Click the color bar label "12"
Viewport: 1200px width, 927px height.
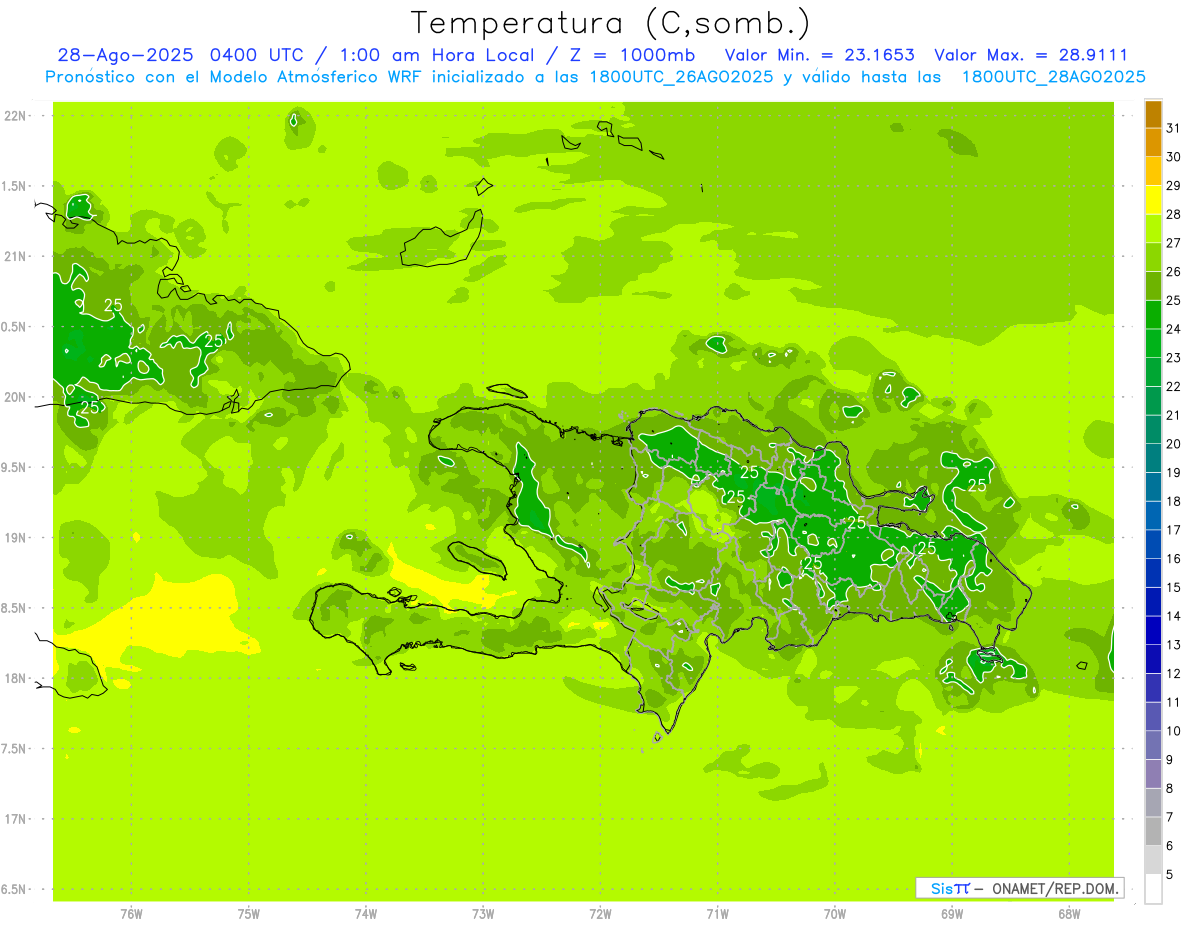1174,674
